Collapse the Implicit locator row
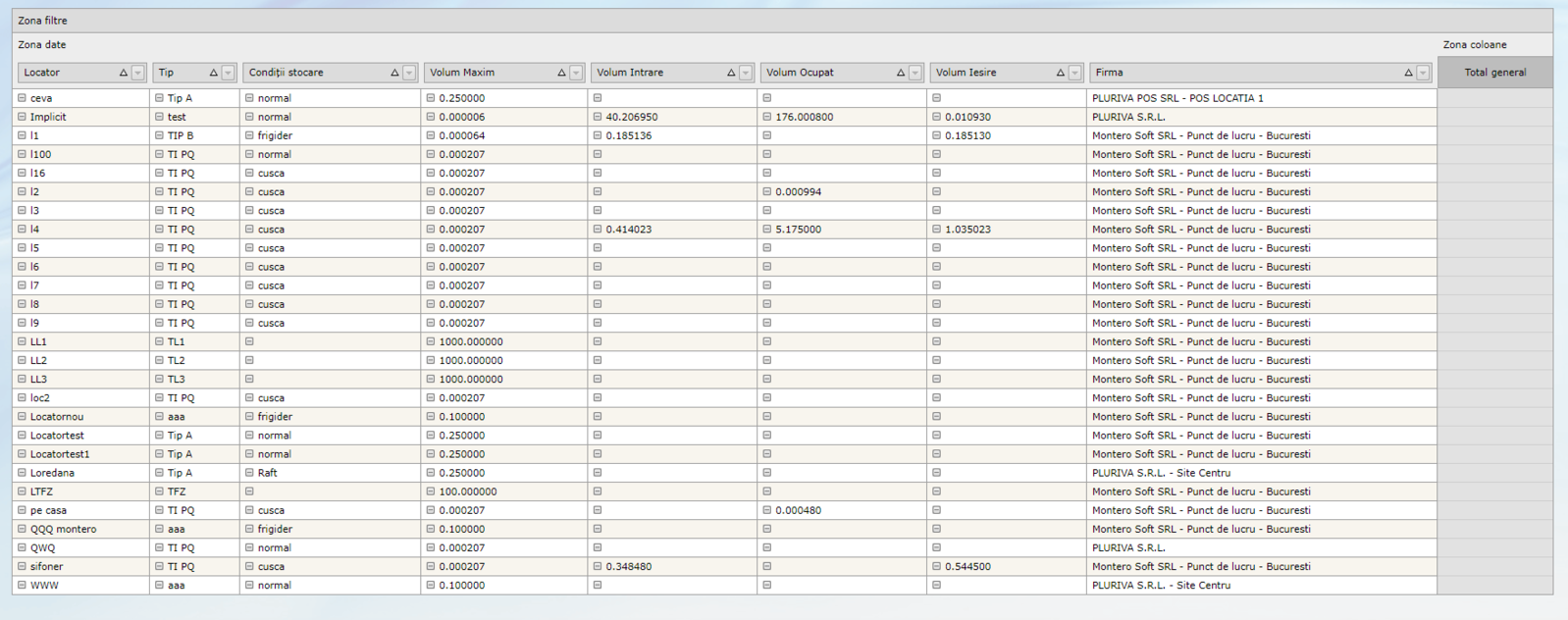1568x620 pixels. [x=22, y=117]
